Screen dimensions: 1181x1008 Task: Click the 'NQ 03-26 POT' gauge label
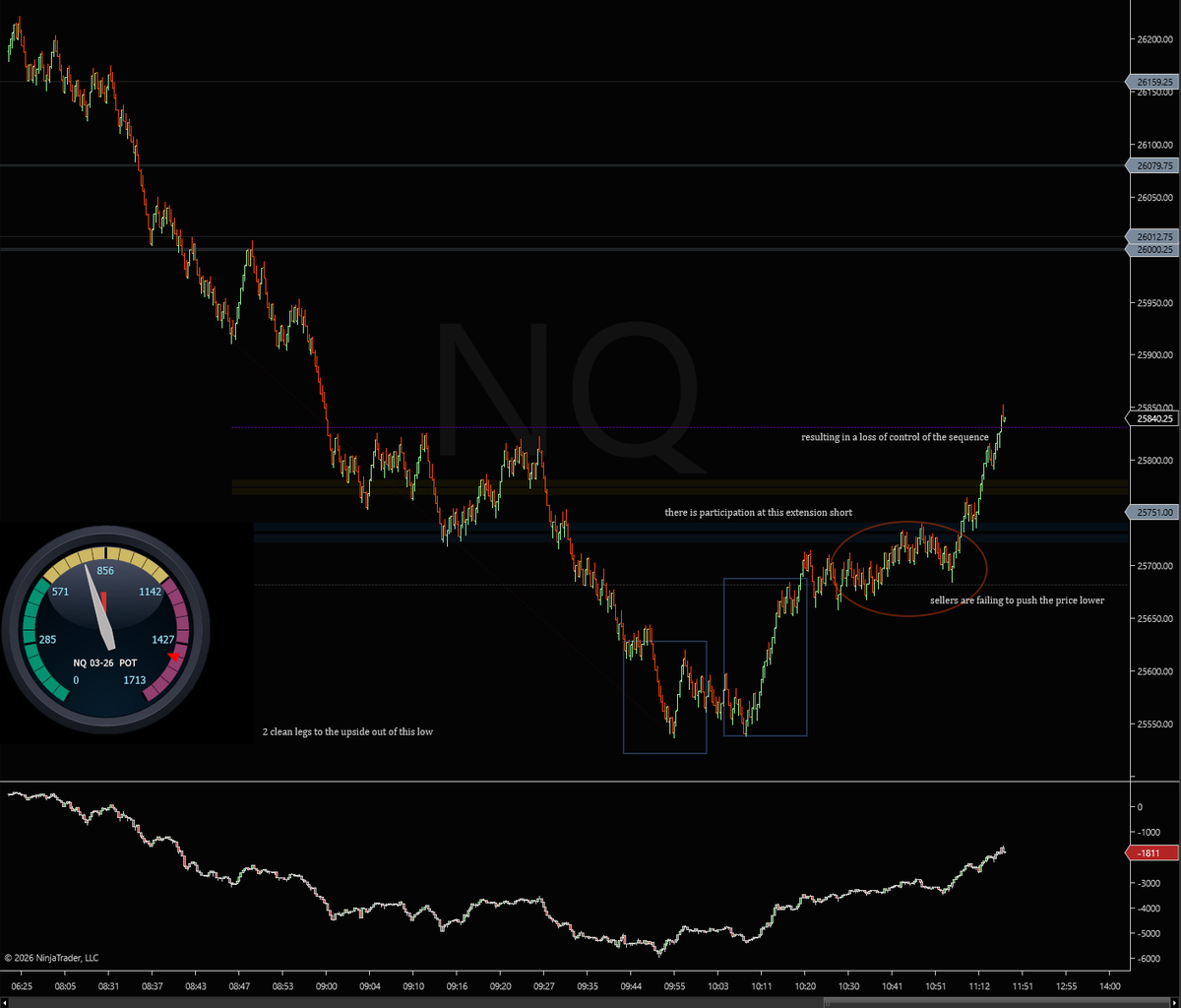pos(104,662)
